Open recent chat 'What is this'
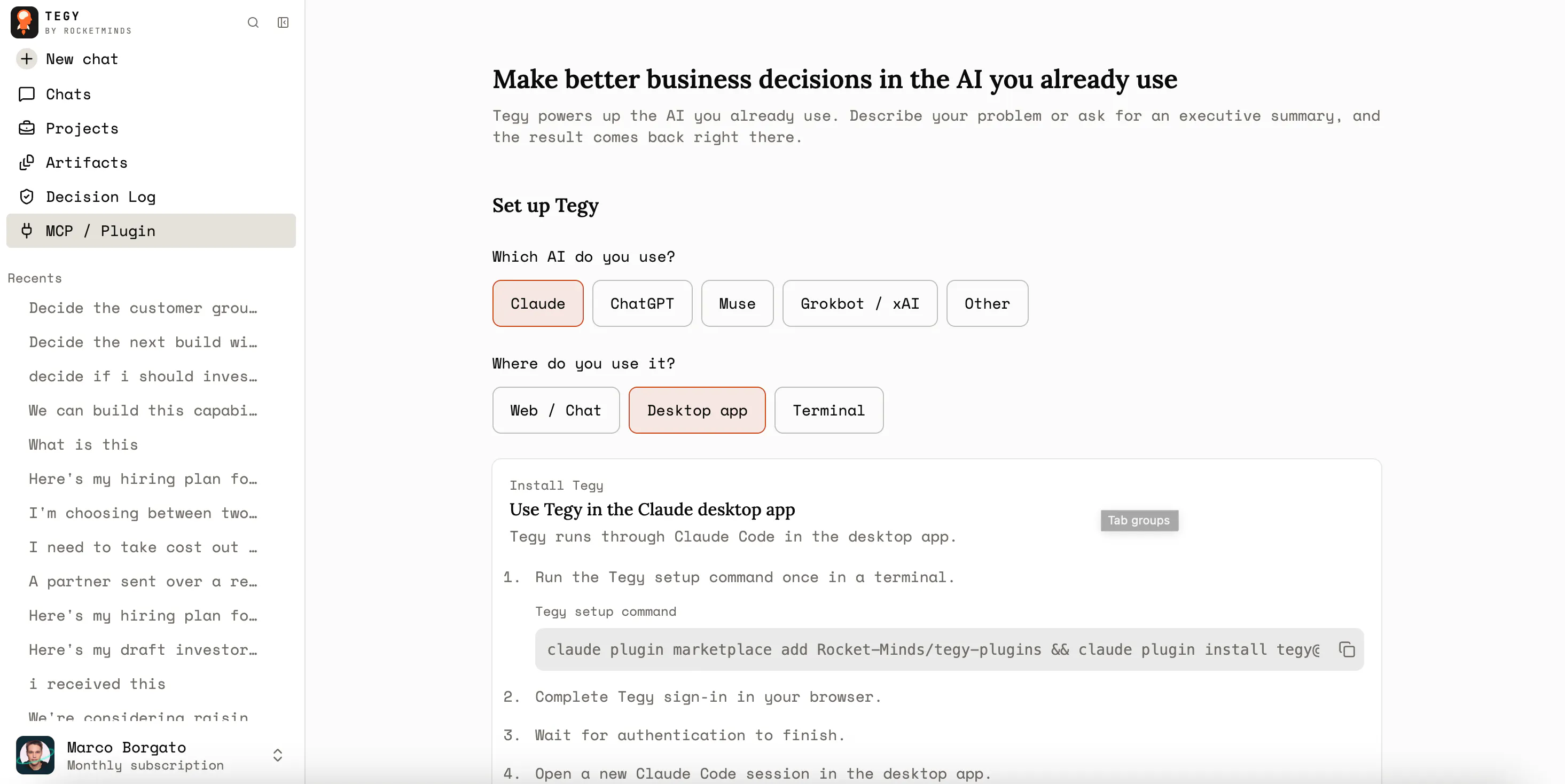Screen dimensions: 1565x784 pyautogui.click(x=83, y=444)
